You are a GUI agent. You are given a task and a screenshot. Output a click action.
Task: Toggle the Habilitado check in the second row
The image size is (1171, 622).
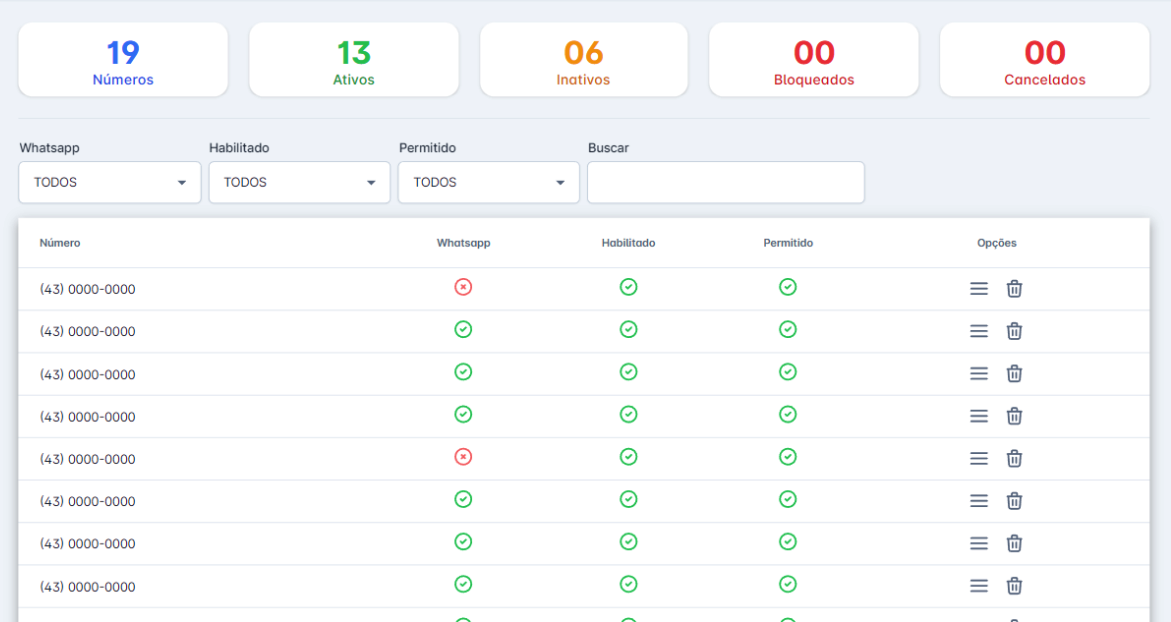(x=628, y=329)
